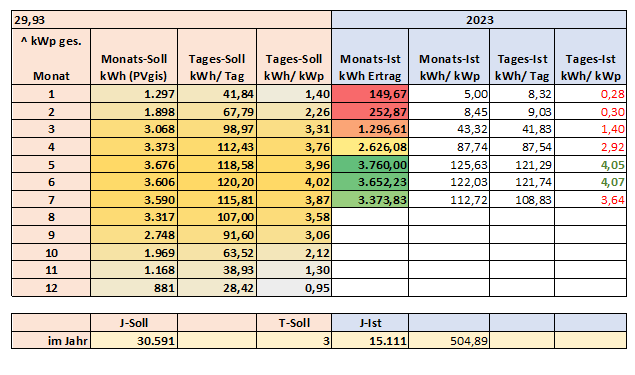The height and width of the screenshot is (375, 635).
Task: Select the cell containing 29,93
Action: (171, 20)
